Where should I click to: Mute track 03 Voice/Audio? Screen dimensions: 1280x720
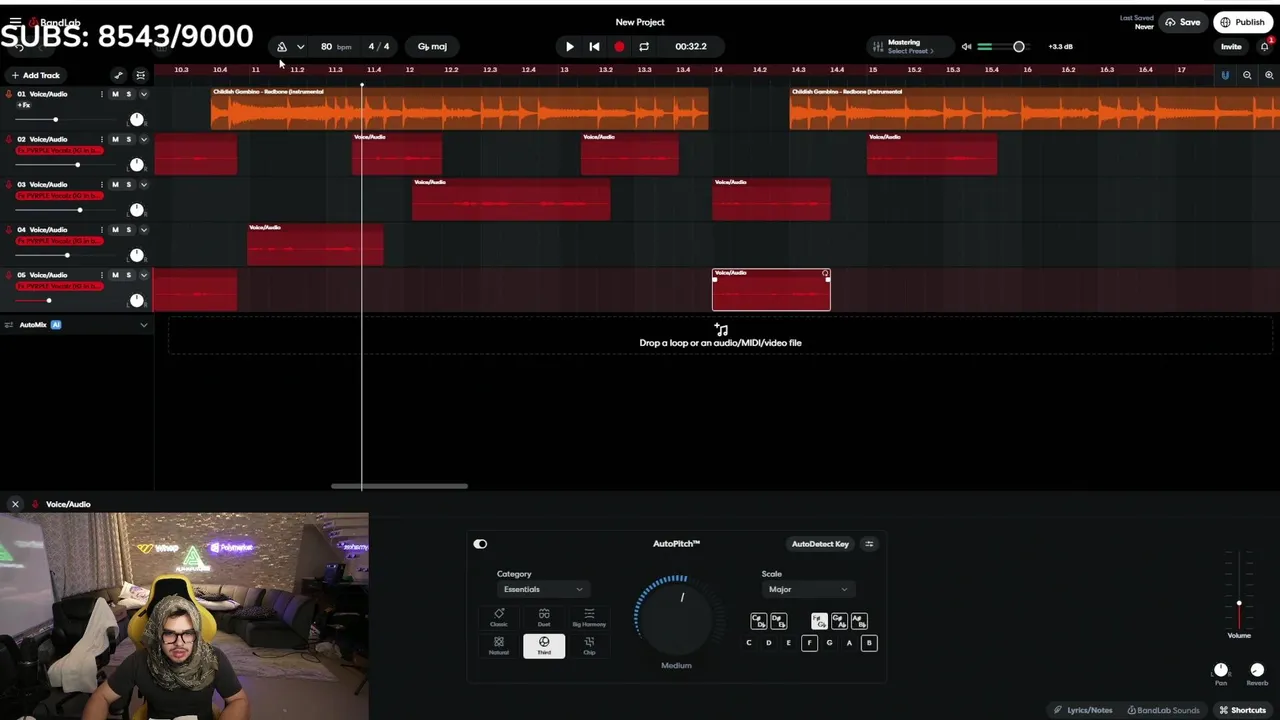coord(115,184)
